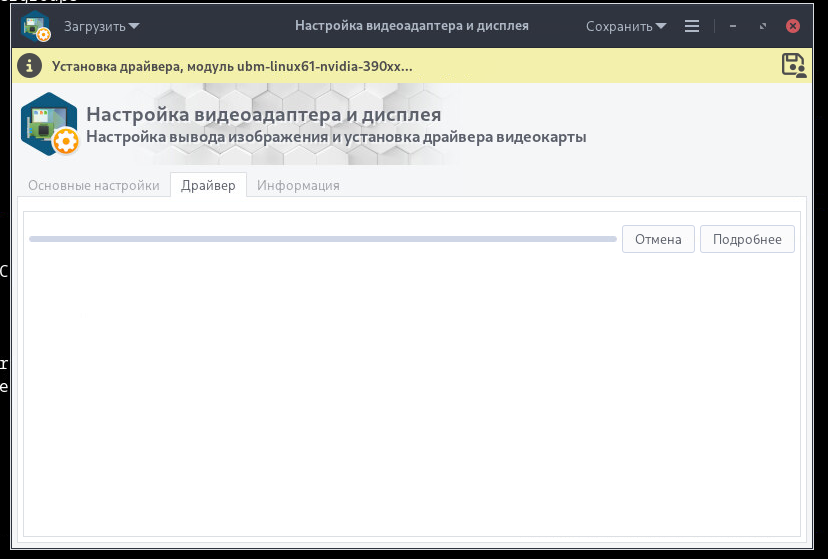
Task: Open the hamburger menu in the title bar
Action: [692, 26]
